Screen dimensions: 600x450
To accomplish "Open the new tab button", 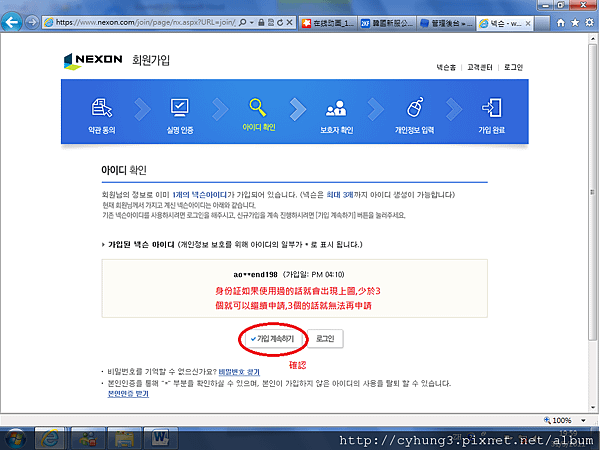I will [x=543, y=24].
